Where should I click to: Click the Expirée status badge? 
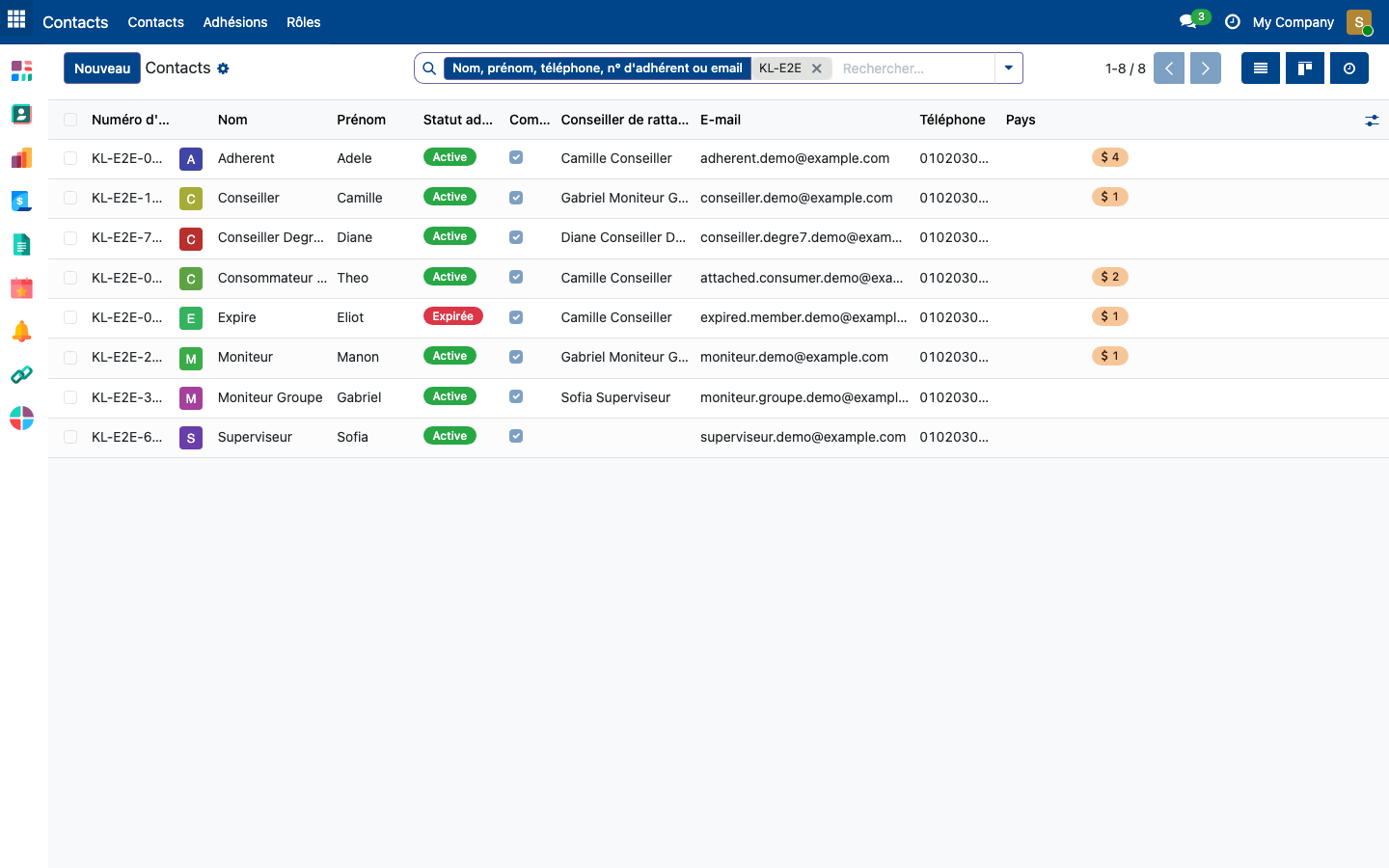point(452,316)
